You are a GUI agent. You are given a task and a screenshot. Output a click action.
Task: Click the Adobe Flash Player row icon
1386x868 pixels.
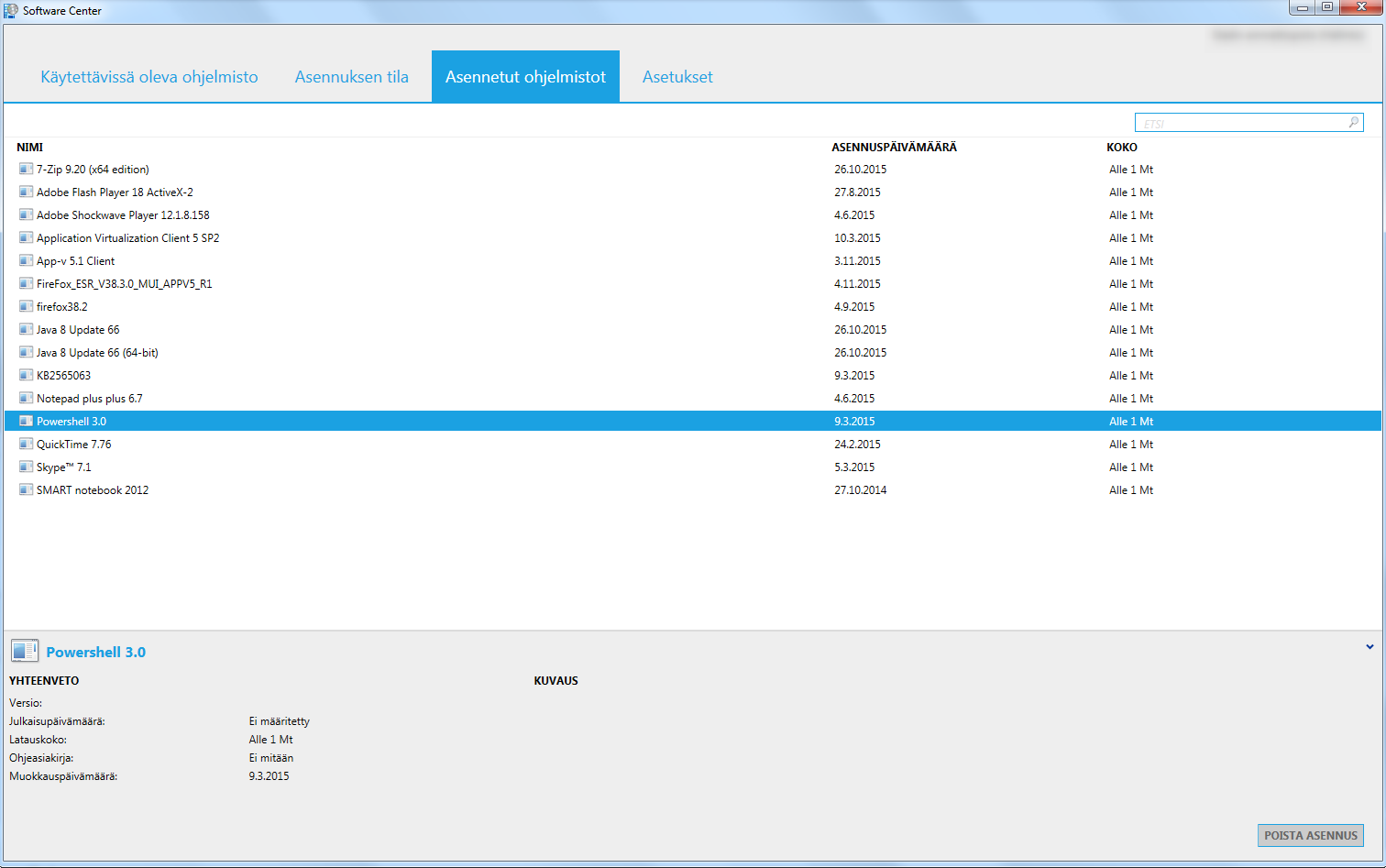tap(26, 192)
